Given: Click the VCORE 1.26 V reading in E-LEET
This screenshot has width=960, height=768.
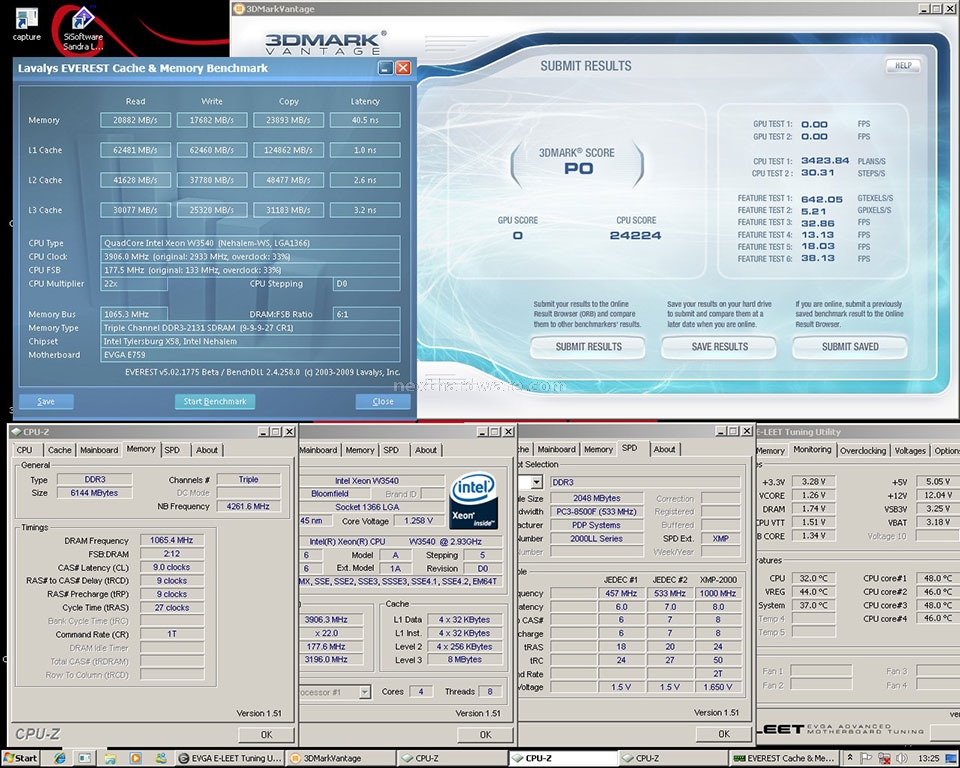Looking at the screenshot, I should click(814, 495).
